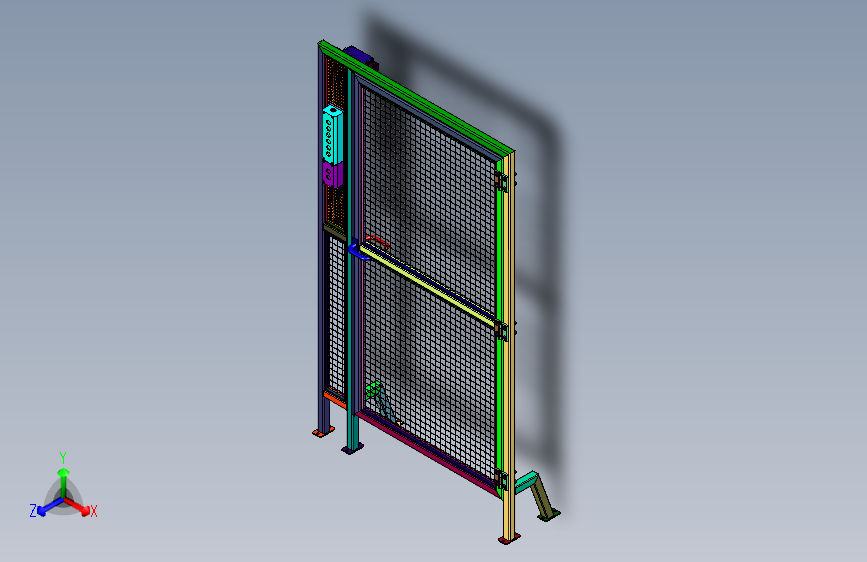Select the tan vertical post on the right

[509, 346]
